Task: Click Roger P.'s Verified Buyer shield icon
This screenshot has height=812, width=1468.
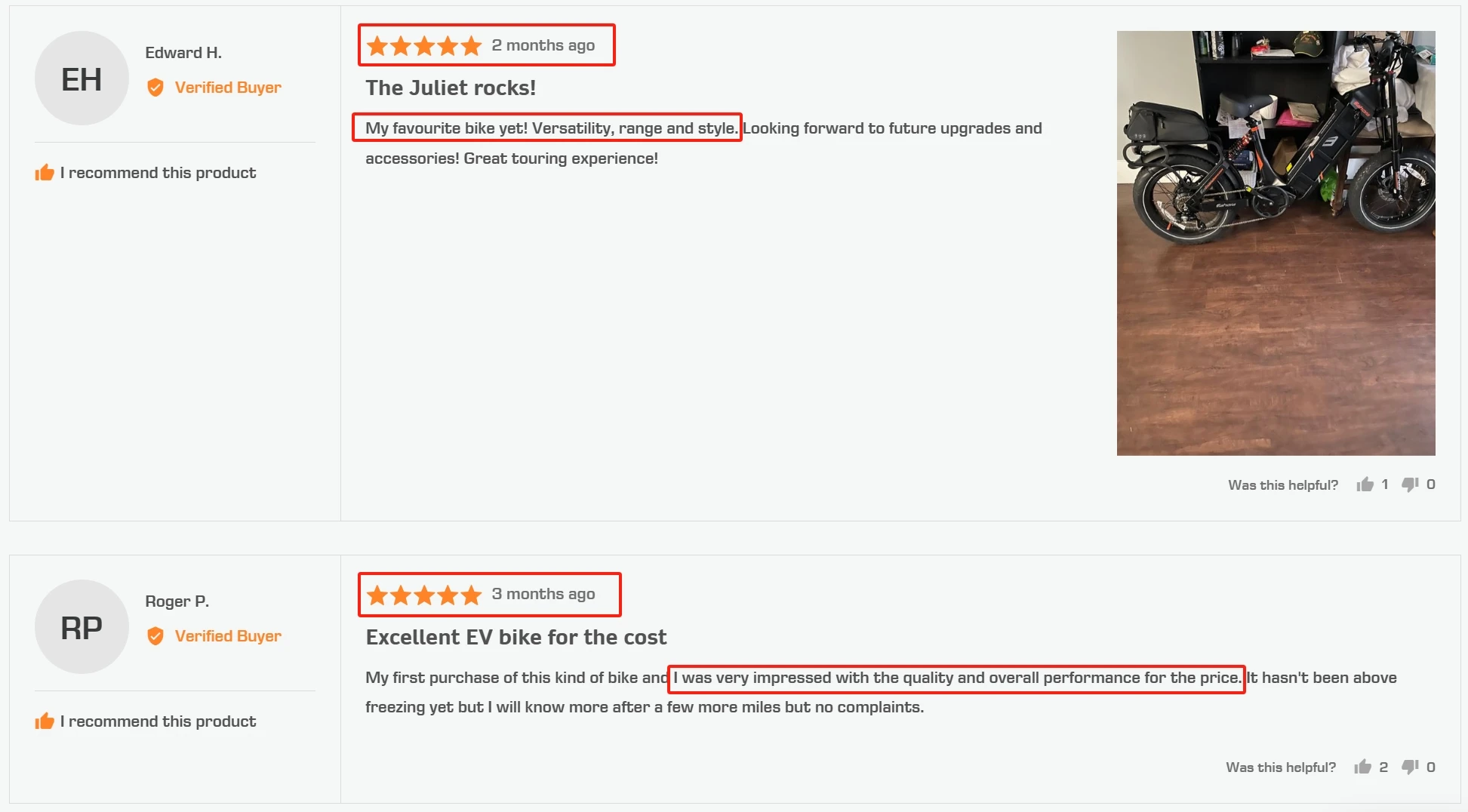Action: pyautogui.click(x=155, y=636)
